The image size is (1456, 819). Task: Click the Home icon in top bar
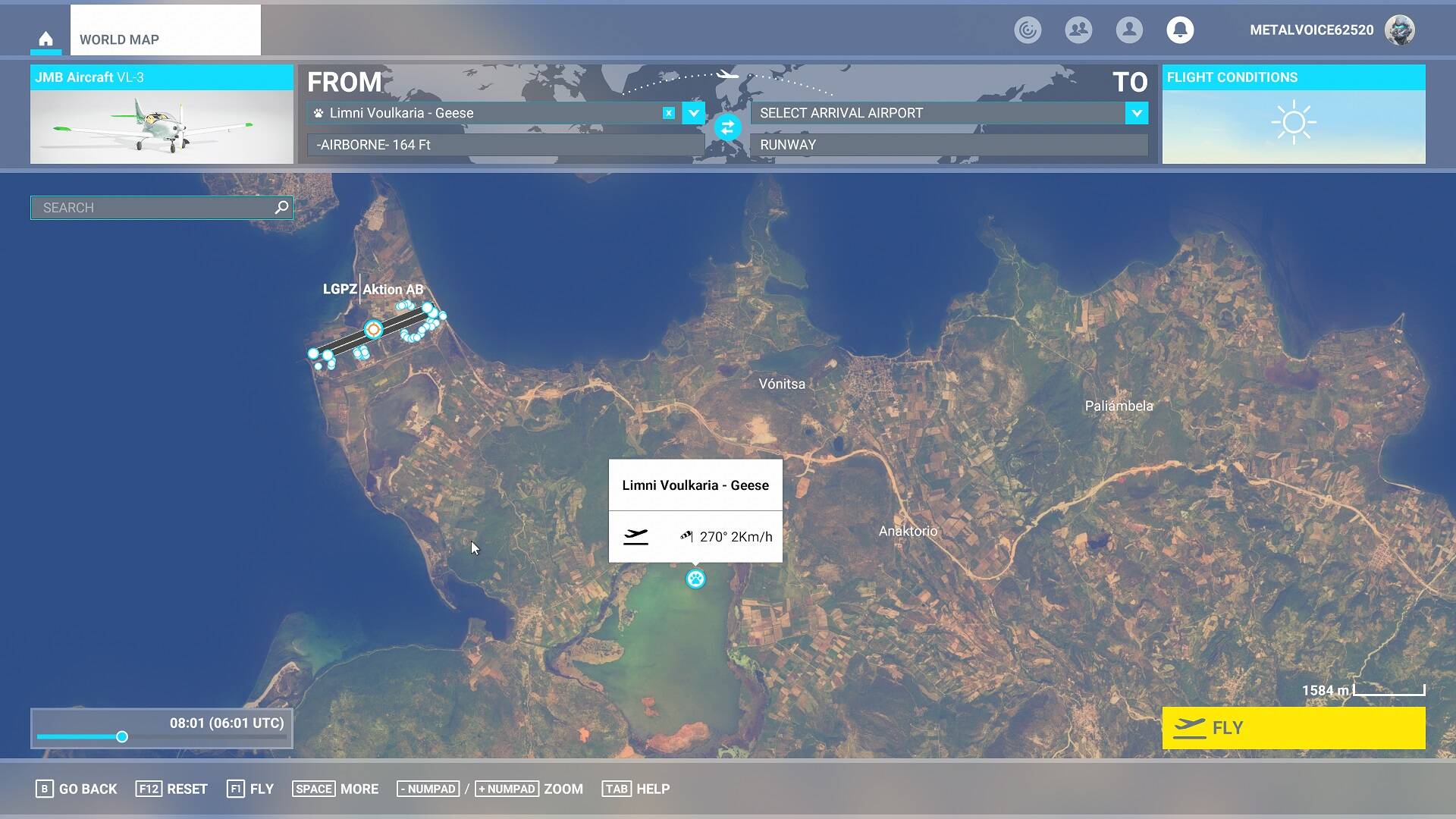point(45,39)
